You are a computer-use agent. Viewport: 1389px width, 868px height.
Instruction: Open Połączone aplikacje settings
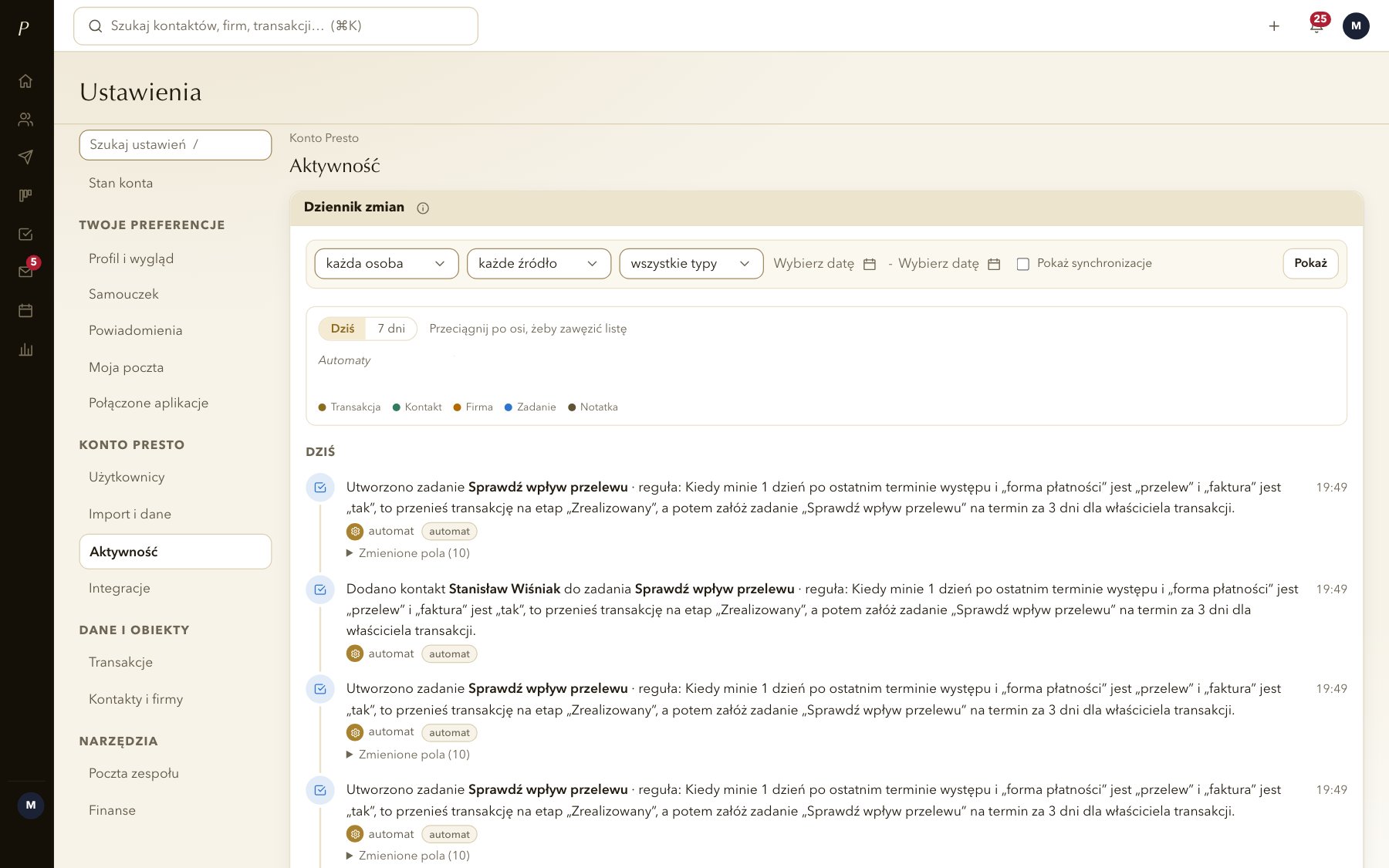coord(149,403)
